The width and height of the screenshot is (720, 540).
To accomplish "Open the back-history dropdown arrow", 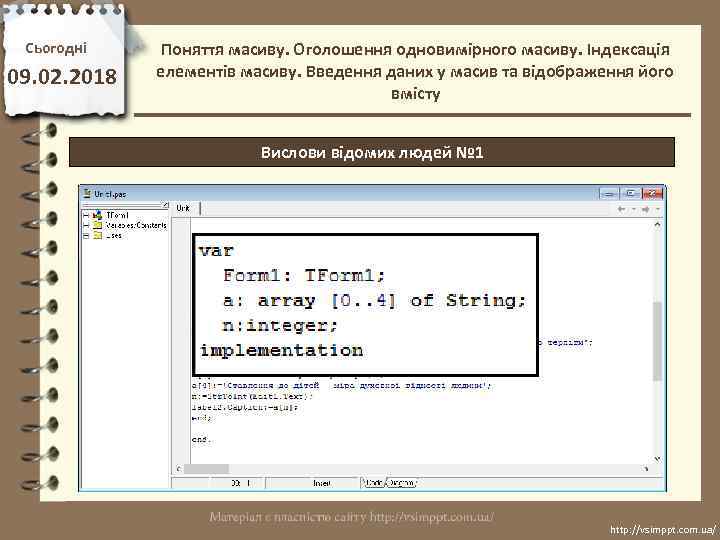I will 633,209.
